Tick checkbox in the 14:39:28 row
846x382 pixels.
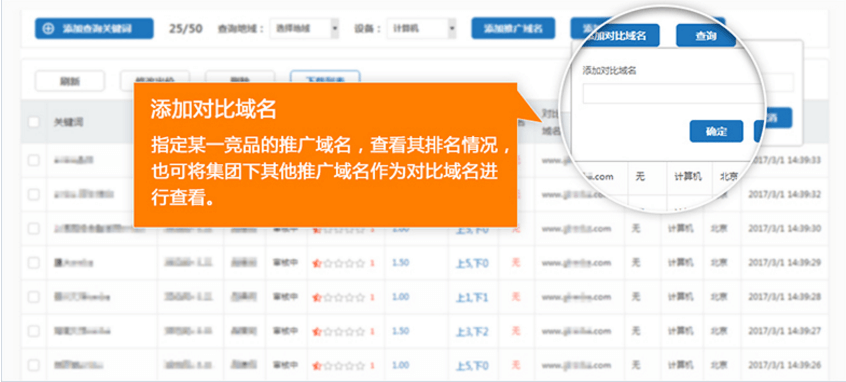click(34, 297)
